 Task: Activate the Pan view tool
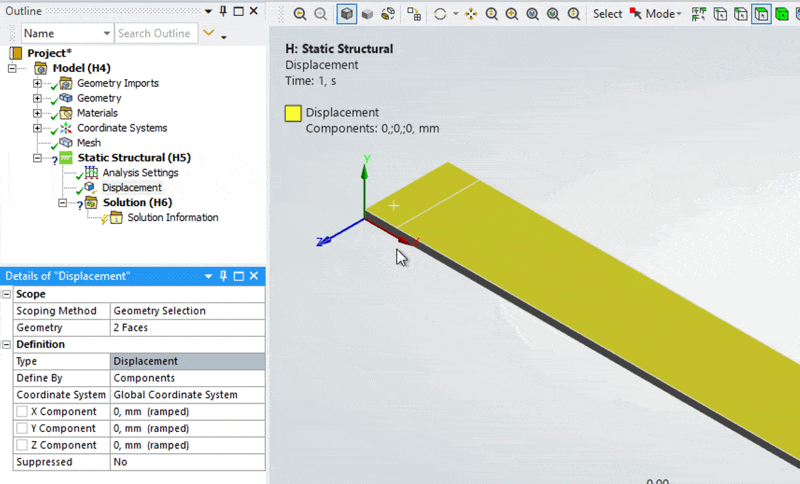(471, 14)
